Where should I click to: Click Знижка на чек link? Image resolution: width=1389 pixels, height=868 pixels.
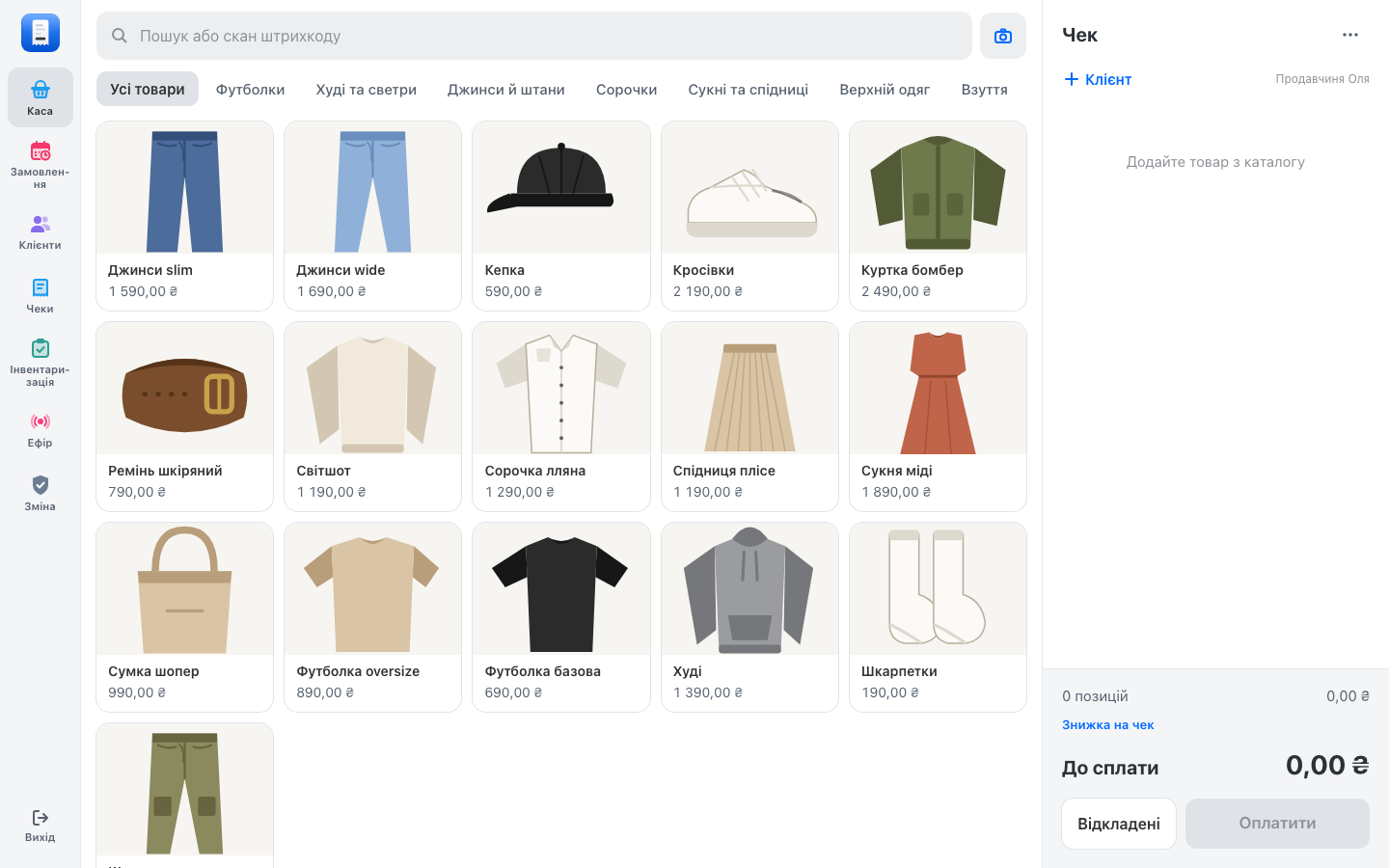(x=1107, y=725)
